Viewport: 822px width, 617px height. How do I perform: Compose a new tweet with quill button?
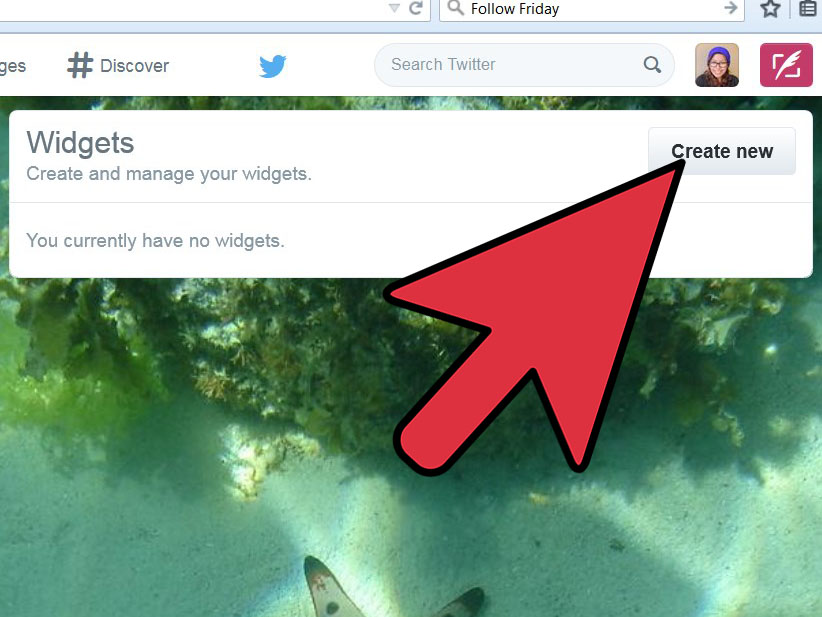786,65
